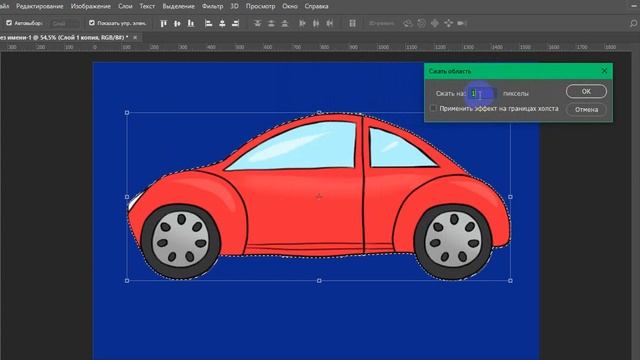
Task: Click the transform center reference point
Action: click(x=319, y=197)
